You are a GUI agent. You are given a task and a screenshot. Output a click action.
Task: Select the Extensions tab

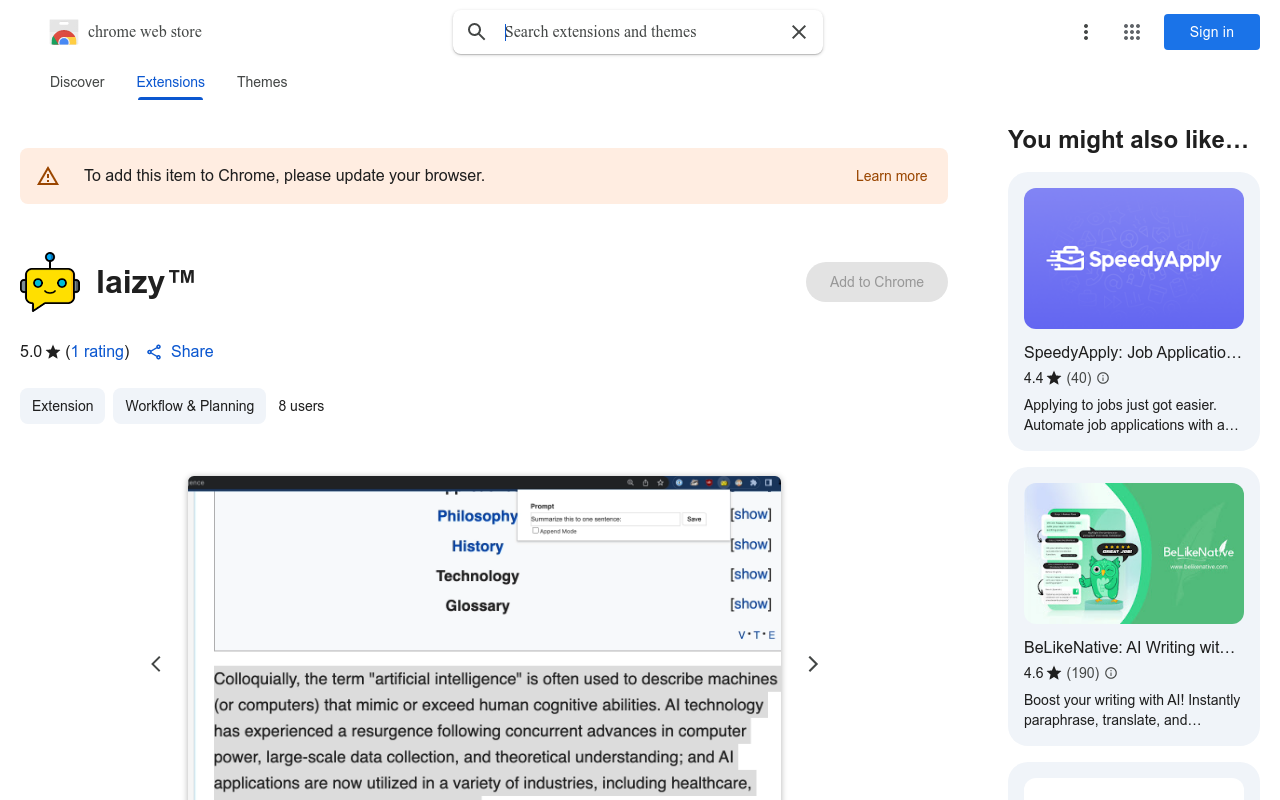[171, 82]
